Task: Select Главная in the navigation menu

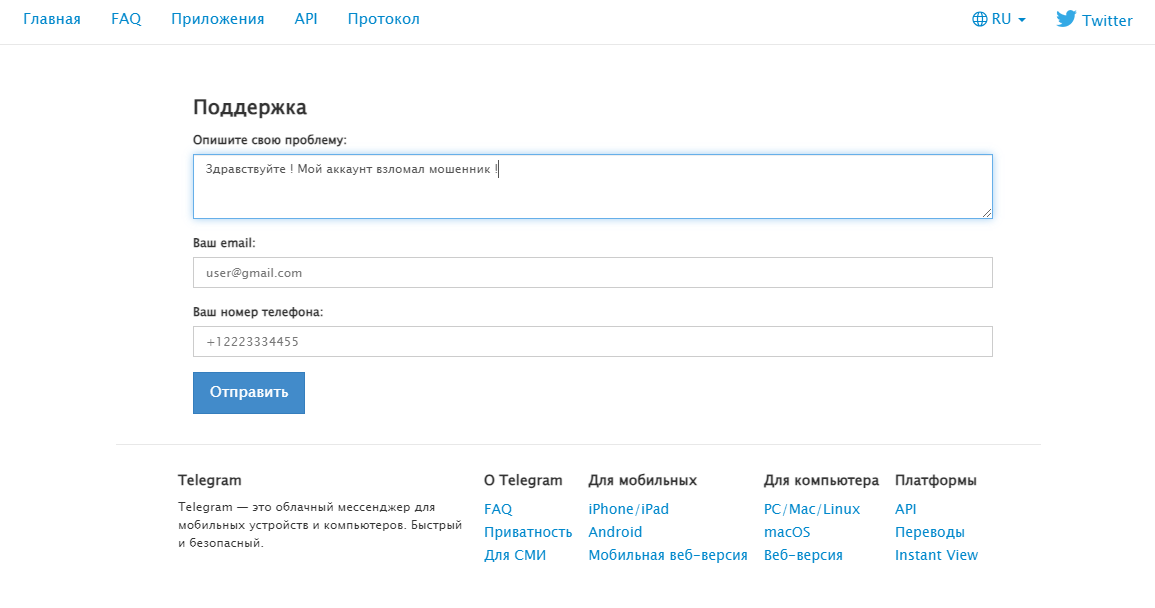Action: pyautogui.click(x=50, y=18)
